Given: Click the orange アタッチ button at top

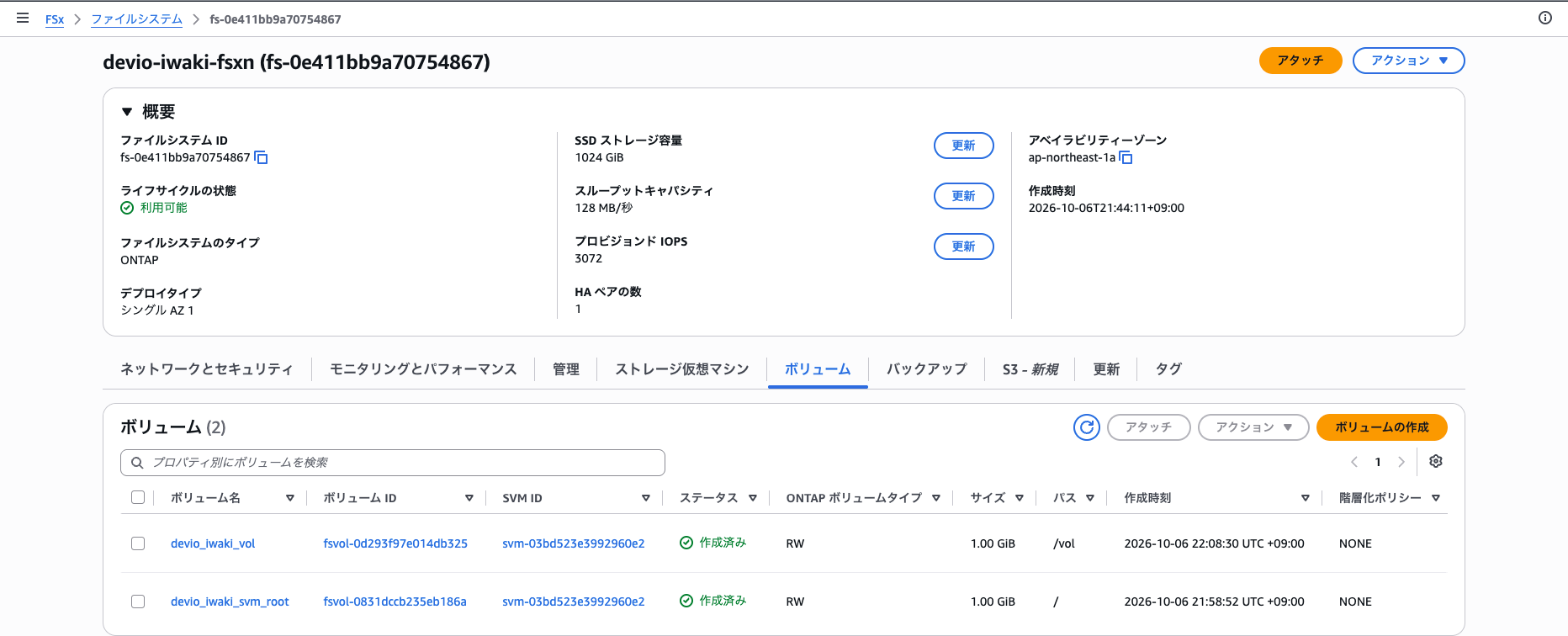Looking at the screenshot, I should tap(1300, 61).
